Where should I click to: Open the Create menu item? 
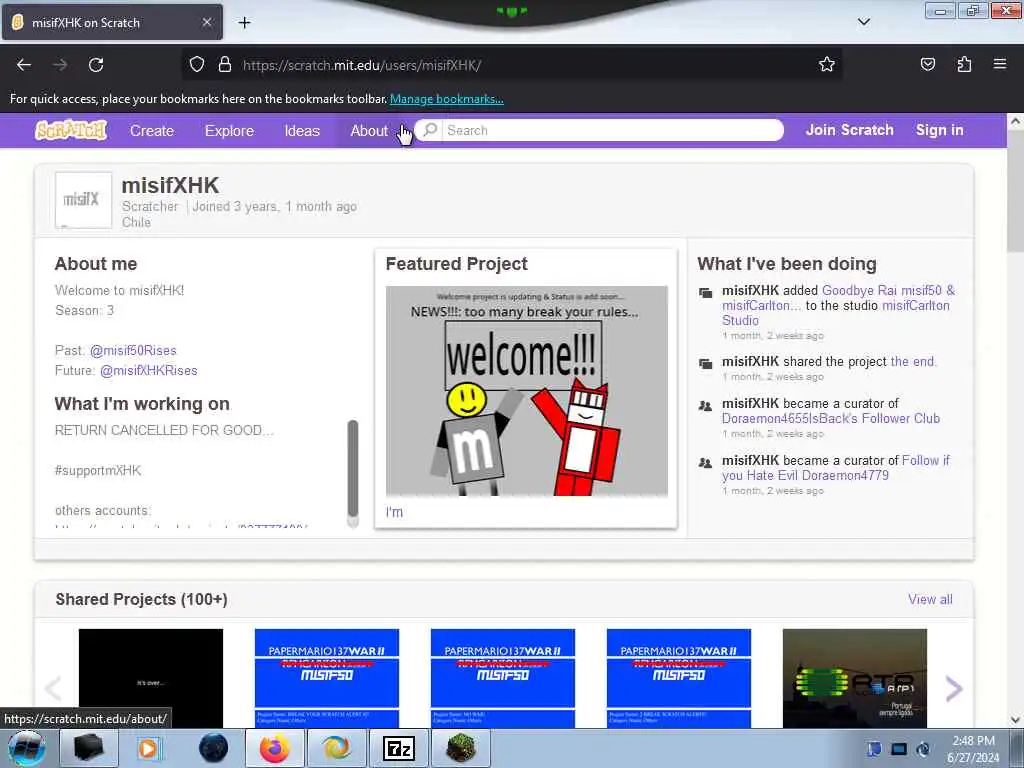(x=152, y=131)
